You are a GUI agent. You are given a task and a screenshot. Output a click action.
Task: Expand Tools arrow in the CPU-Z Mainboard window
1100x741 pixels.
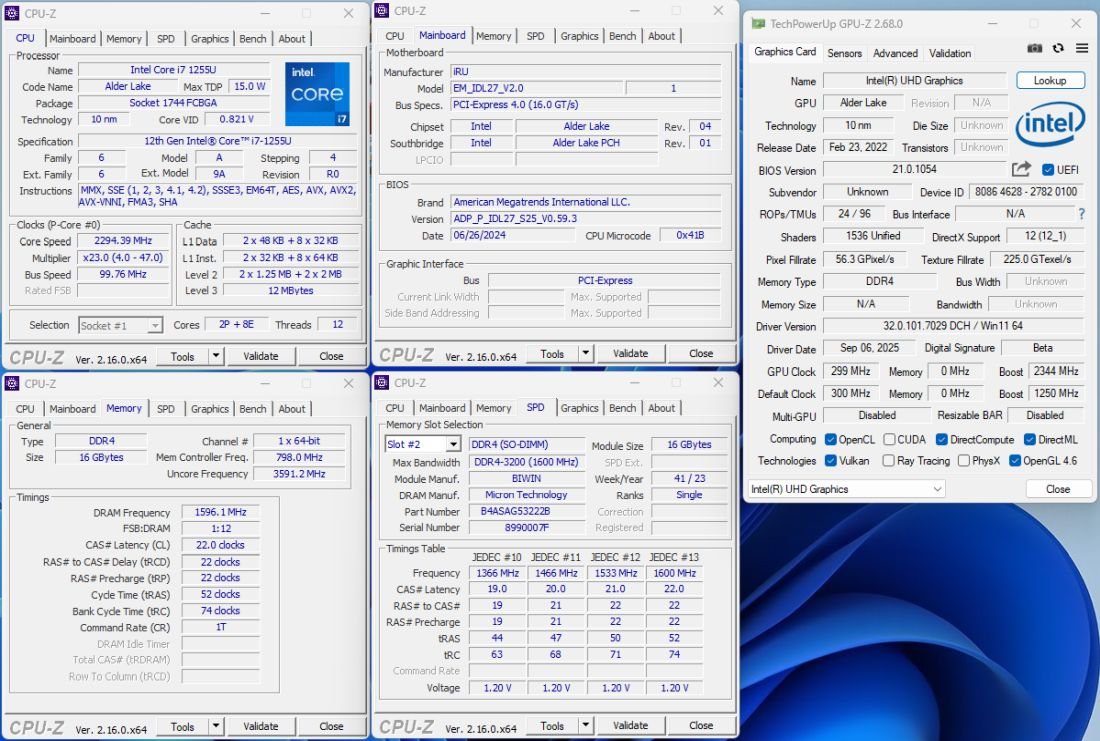(x=586, y=354)
